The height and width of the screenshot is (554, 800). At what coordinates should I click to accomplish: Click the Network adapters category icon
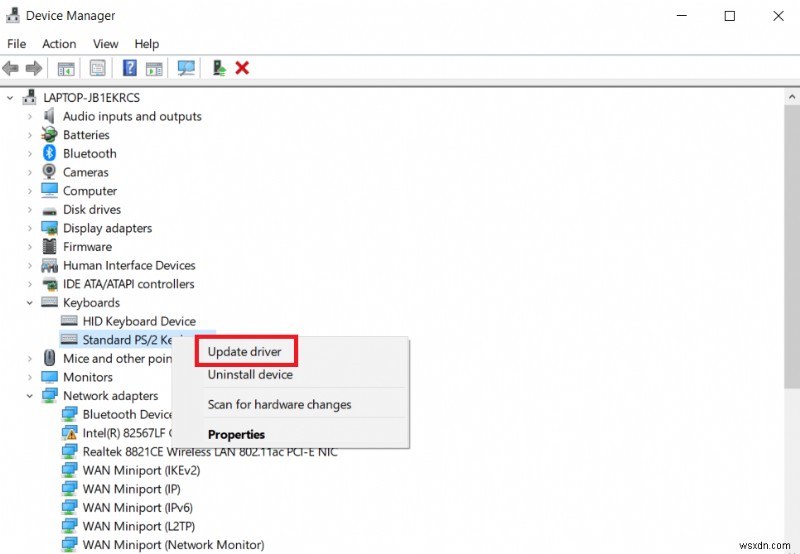pos(49,395)
